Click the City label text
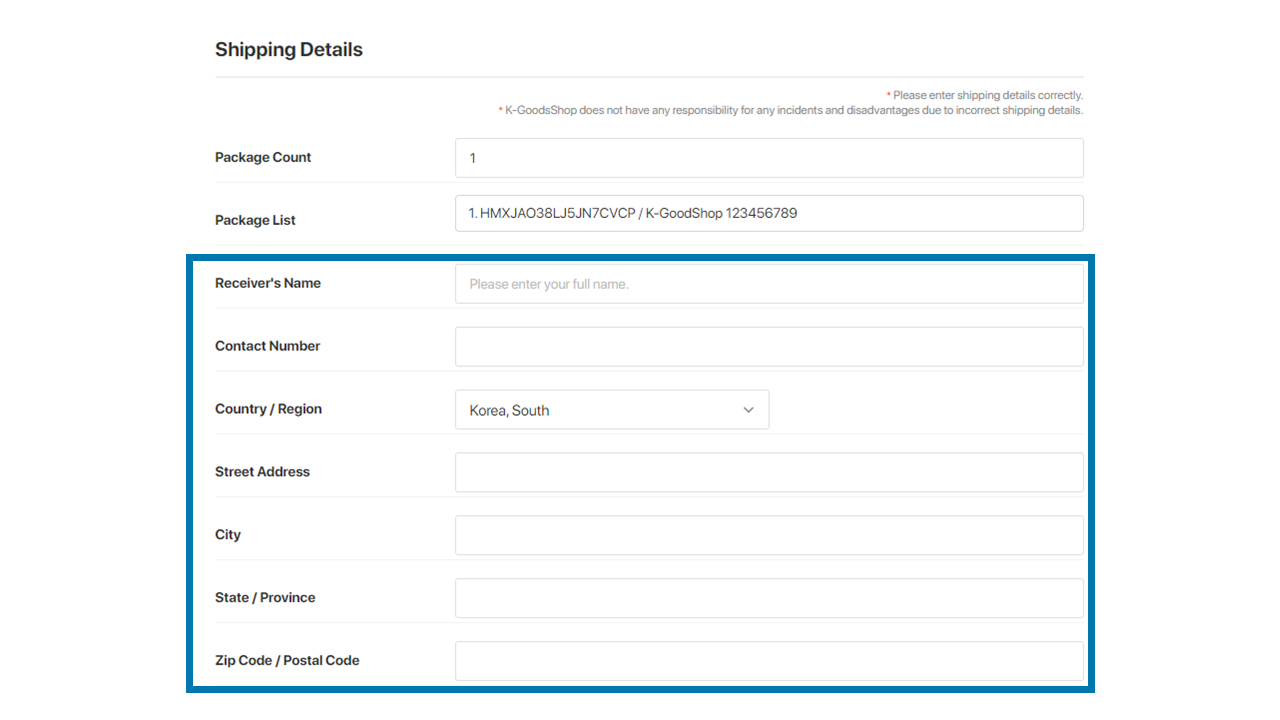Screen dimensions: 1280x720 click(x=228, y=535)
